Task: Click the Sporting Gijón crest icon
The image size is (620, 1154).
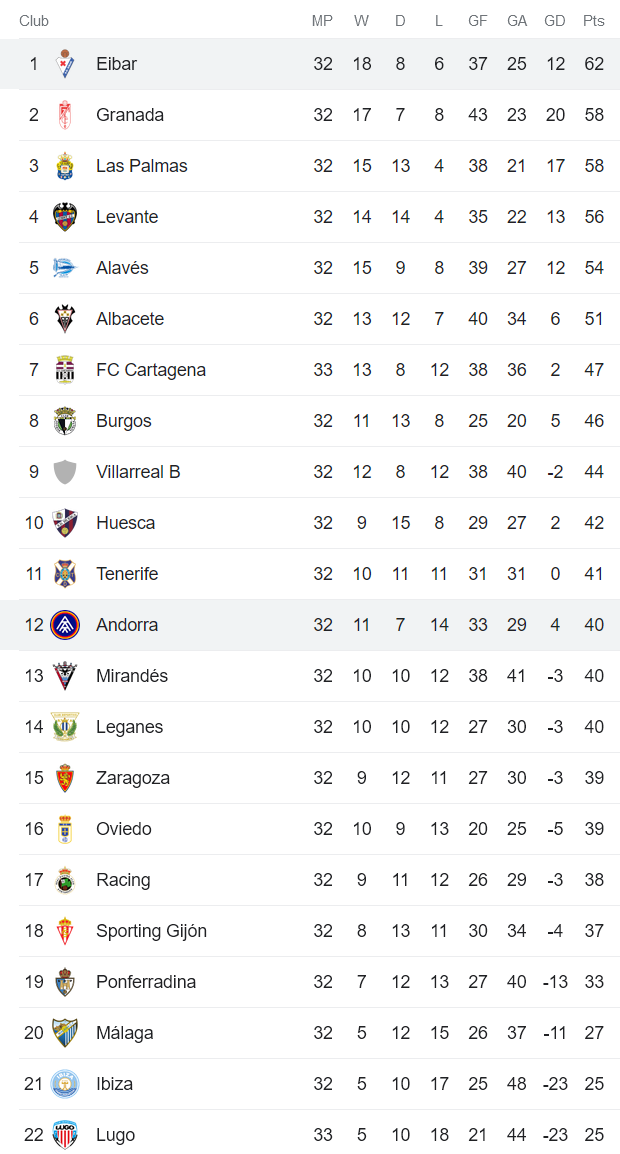Action: [65, 931]
